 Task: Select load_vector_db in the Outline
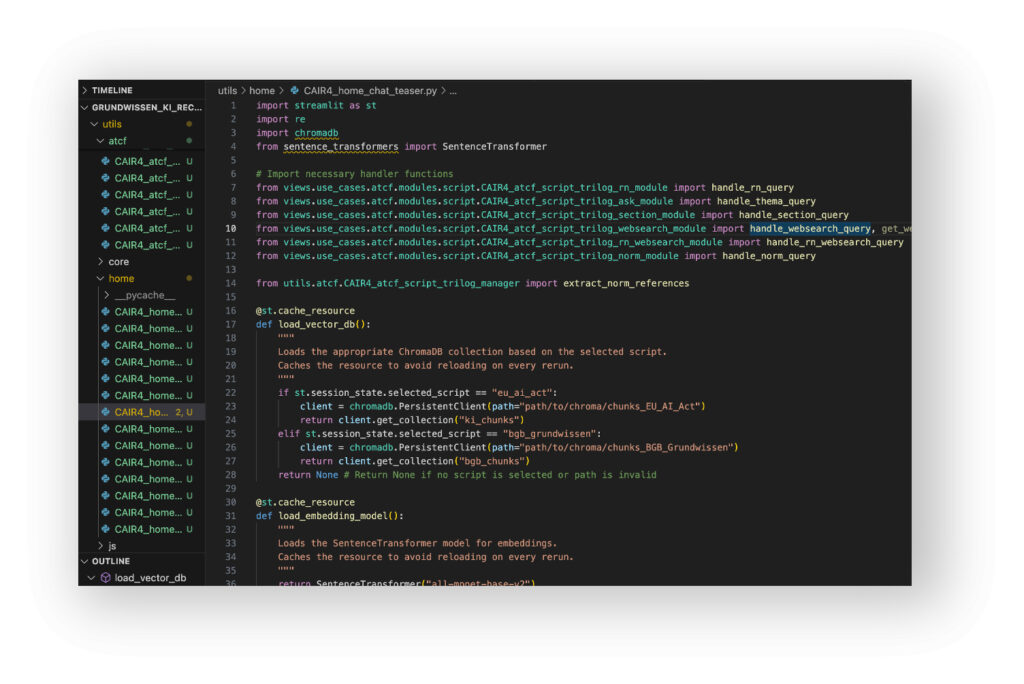pyautogui.click(x=150, y=578)
